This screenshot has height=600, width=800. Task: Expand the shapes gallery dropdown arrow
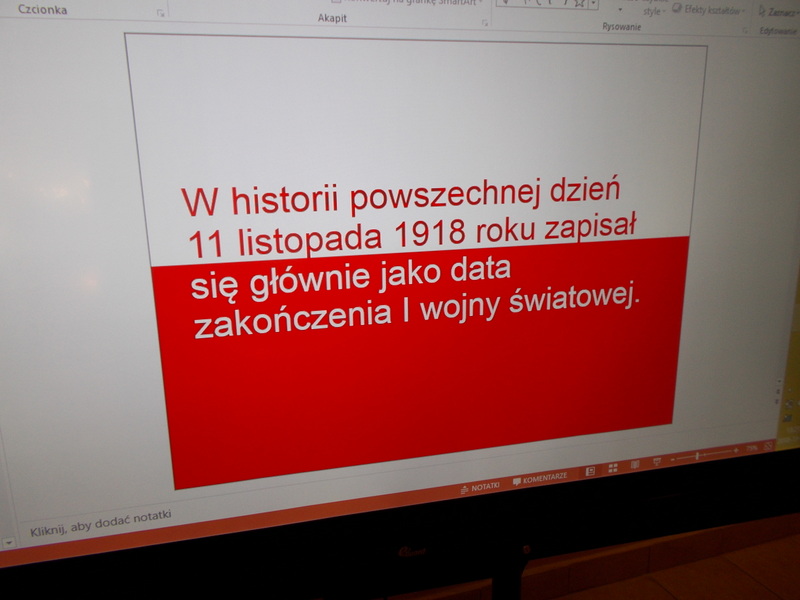tap(594, 4)
